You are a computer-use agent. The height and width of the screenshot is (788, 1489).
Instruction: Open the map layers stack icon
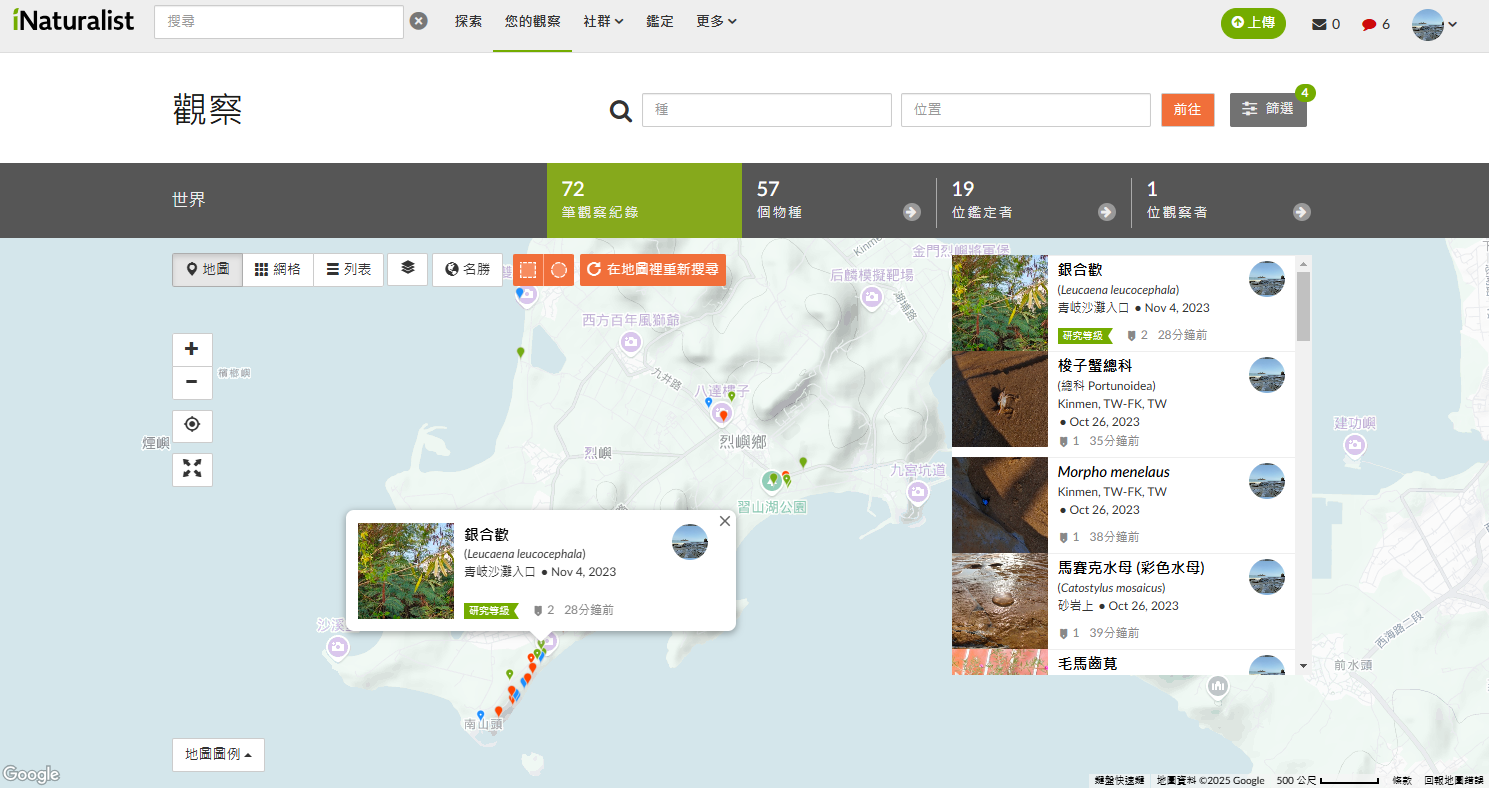tap(407, 269)
